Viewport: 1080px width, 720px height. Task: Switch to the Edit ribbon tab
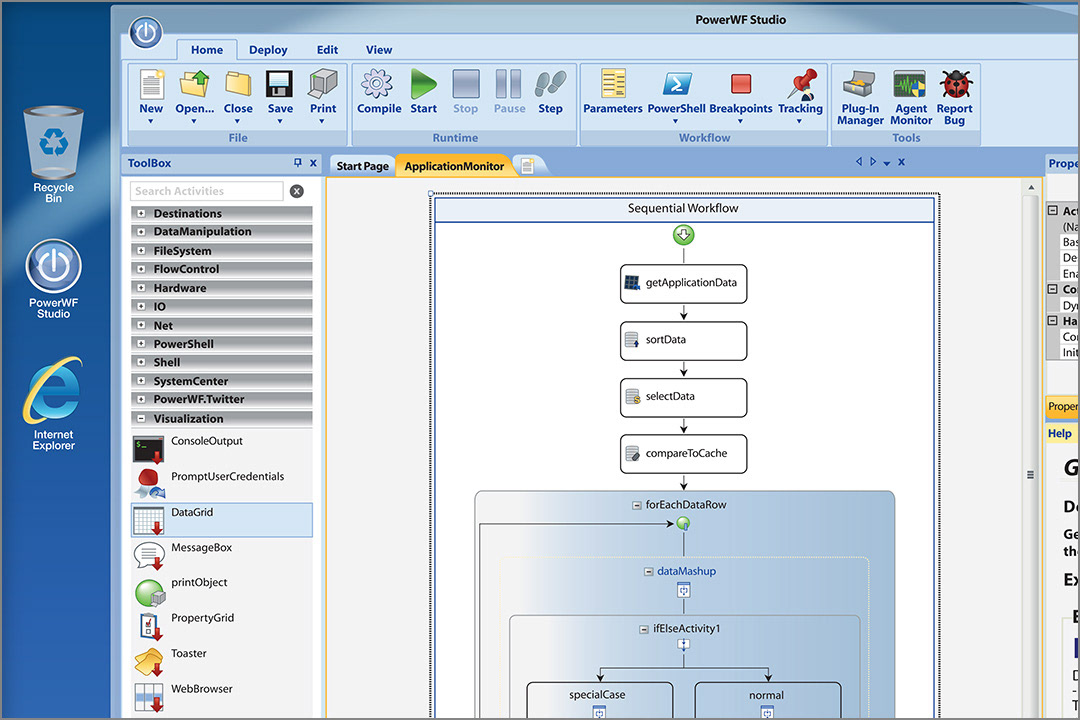coord(327,50)
